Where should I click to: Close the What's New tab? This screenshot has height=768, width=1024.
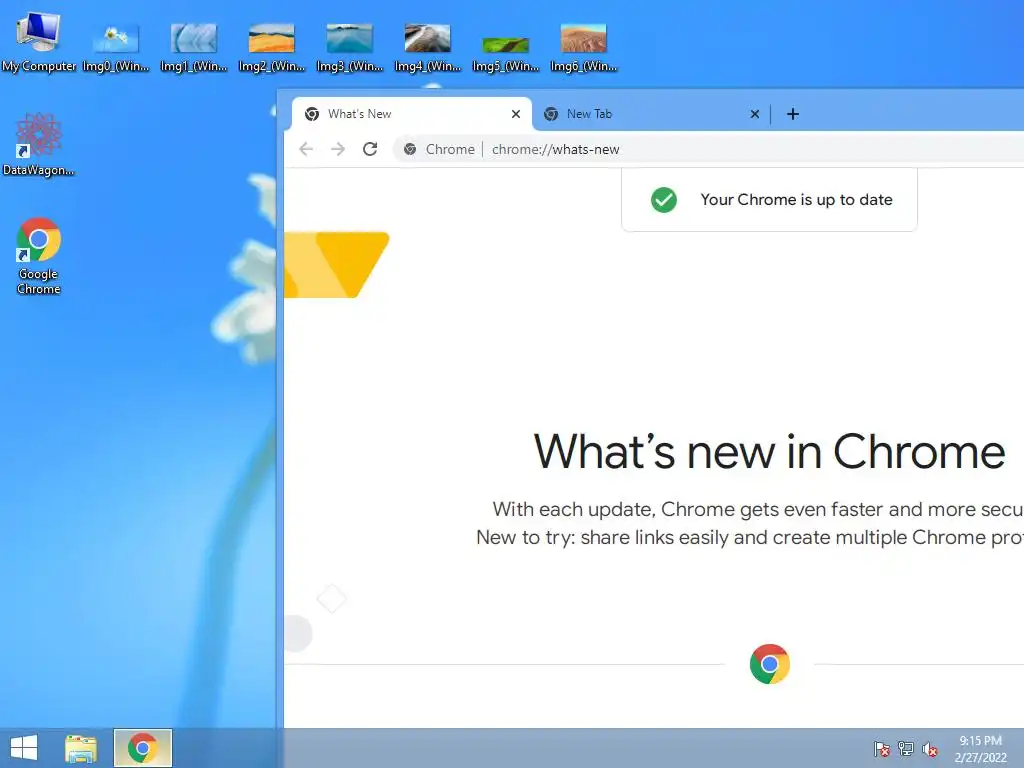[x=516, y=114]
